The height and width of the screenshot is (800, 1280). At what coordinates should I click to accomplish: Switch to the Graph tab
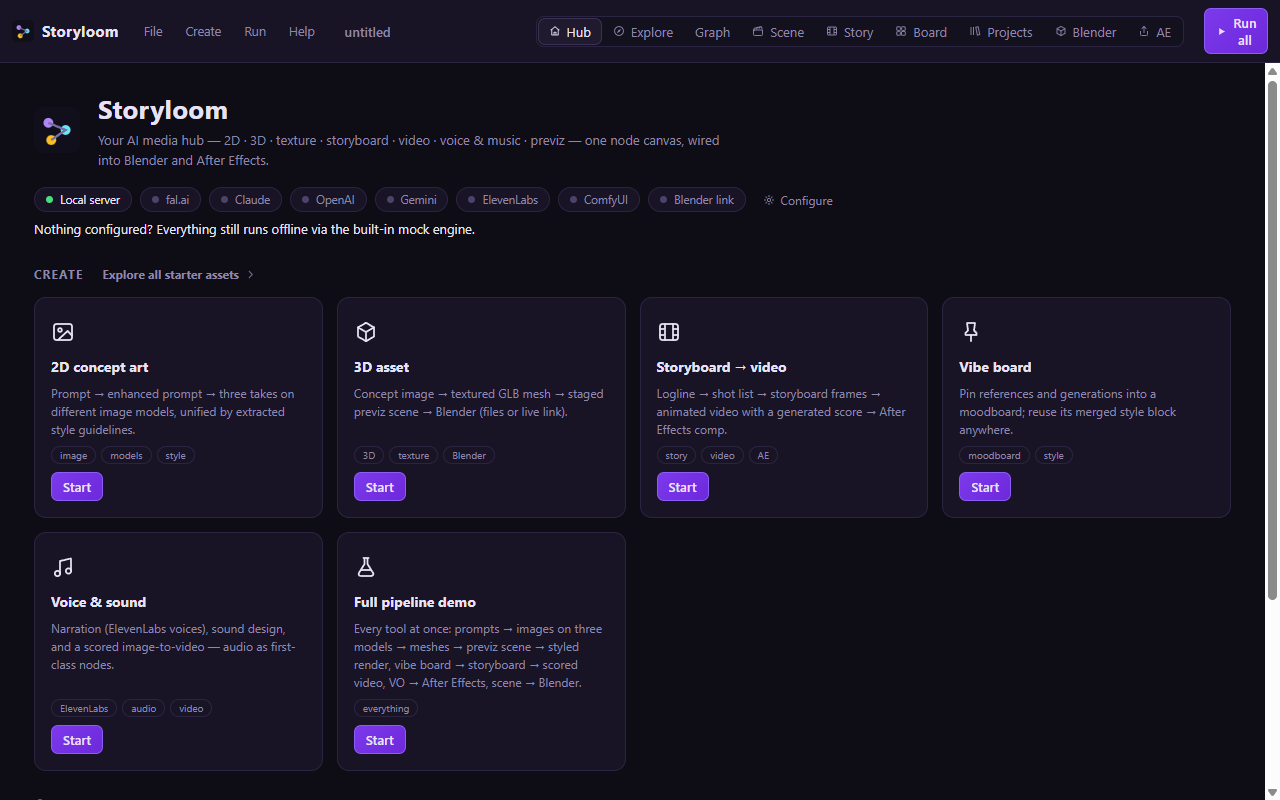coord(713,32)
